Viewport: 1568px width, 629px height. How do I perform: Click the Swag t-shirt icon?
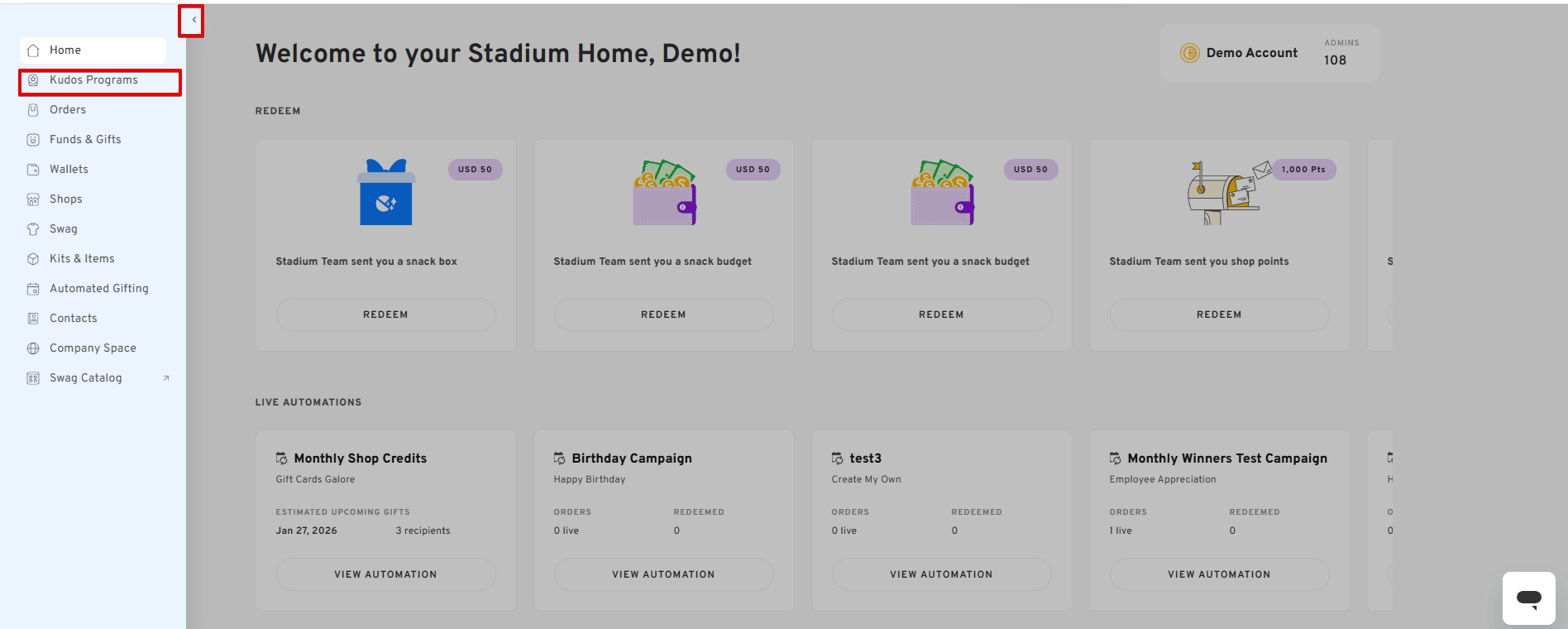tap(33, 229)
